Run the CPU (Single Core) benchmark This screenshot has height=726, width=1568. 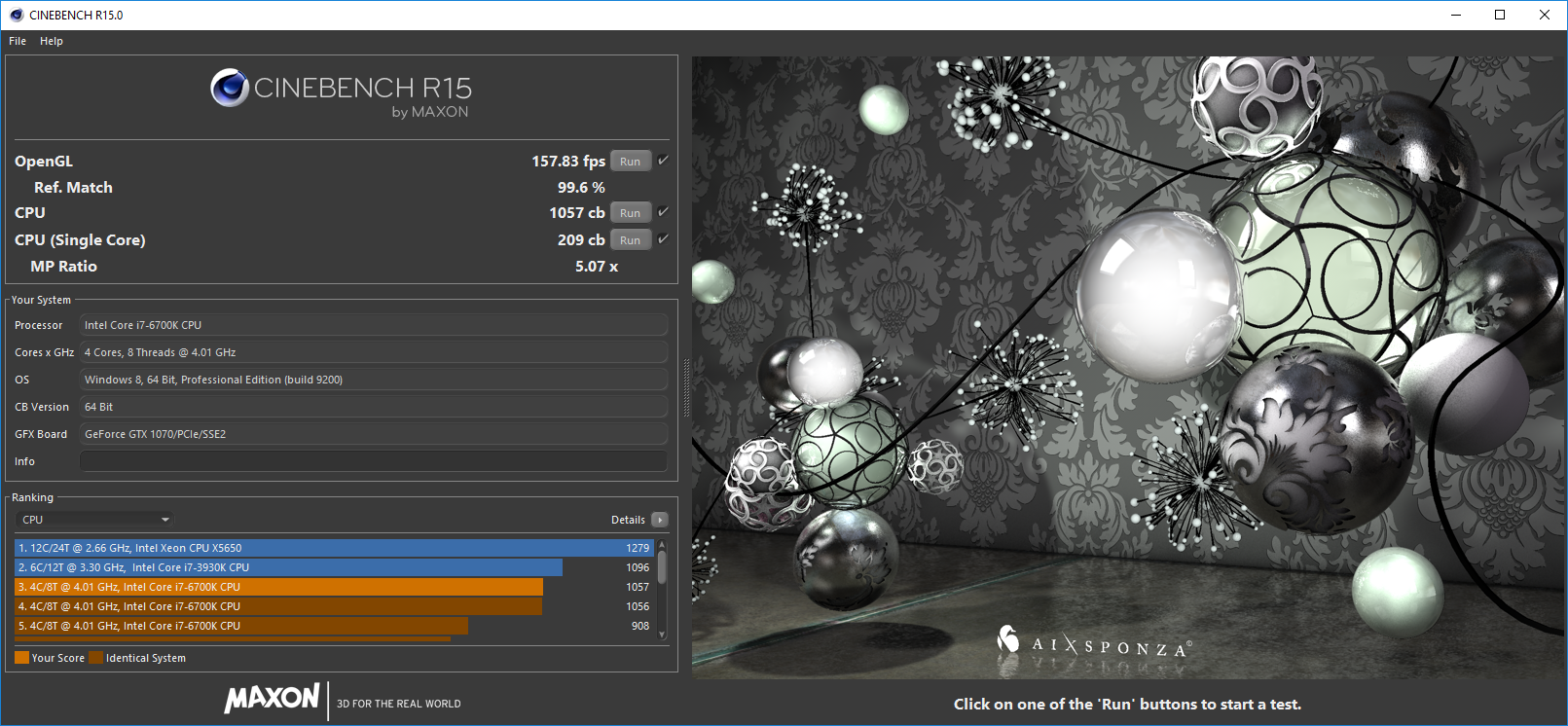[x=631, y=240]
